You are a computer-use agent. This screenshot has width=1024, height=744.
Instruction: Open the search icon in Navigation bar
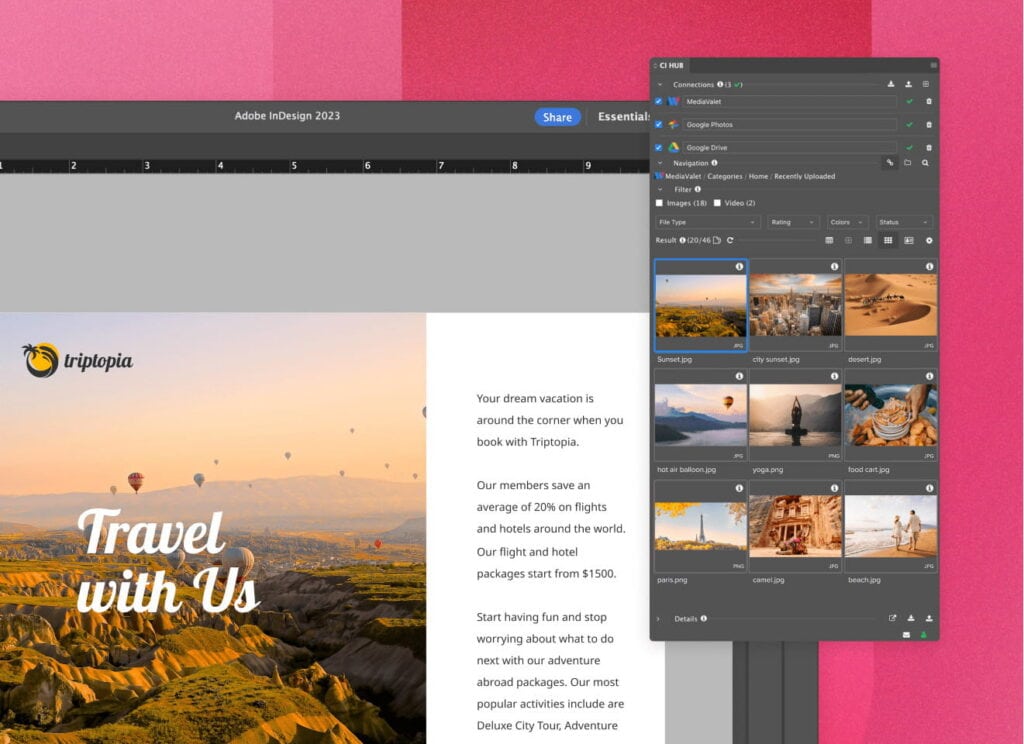tap(926, 163)
